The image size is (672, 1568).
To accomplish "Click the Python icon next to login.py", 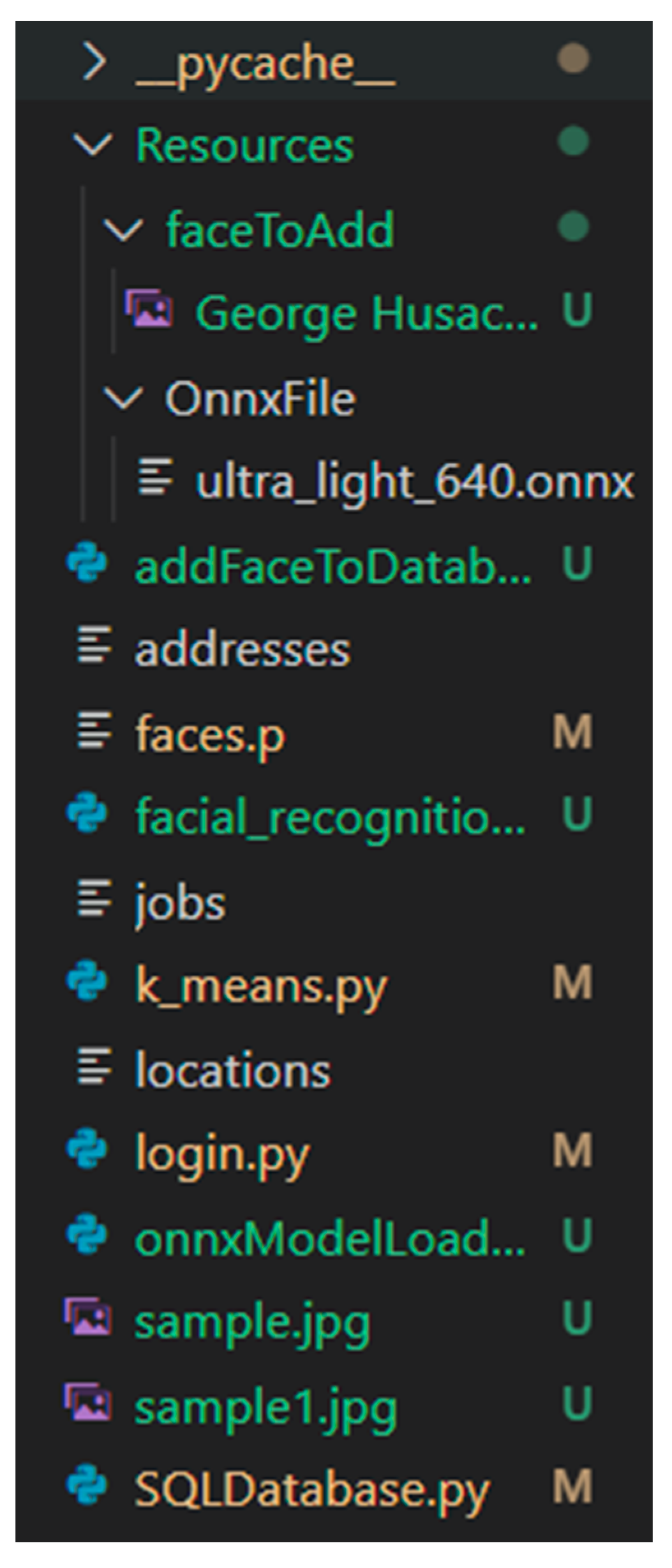I will tap(87, 1149).
